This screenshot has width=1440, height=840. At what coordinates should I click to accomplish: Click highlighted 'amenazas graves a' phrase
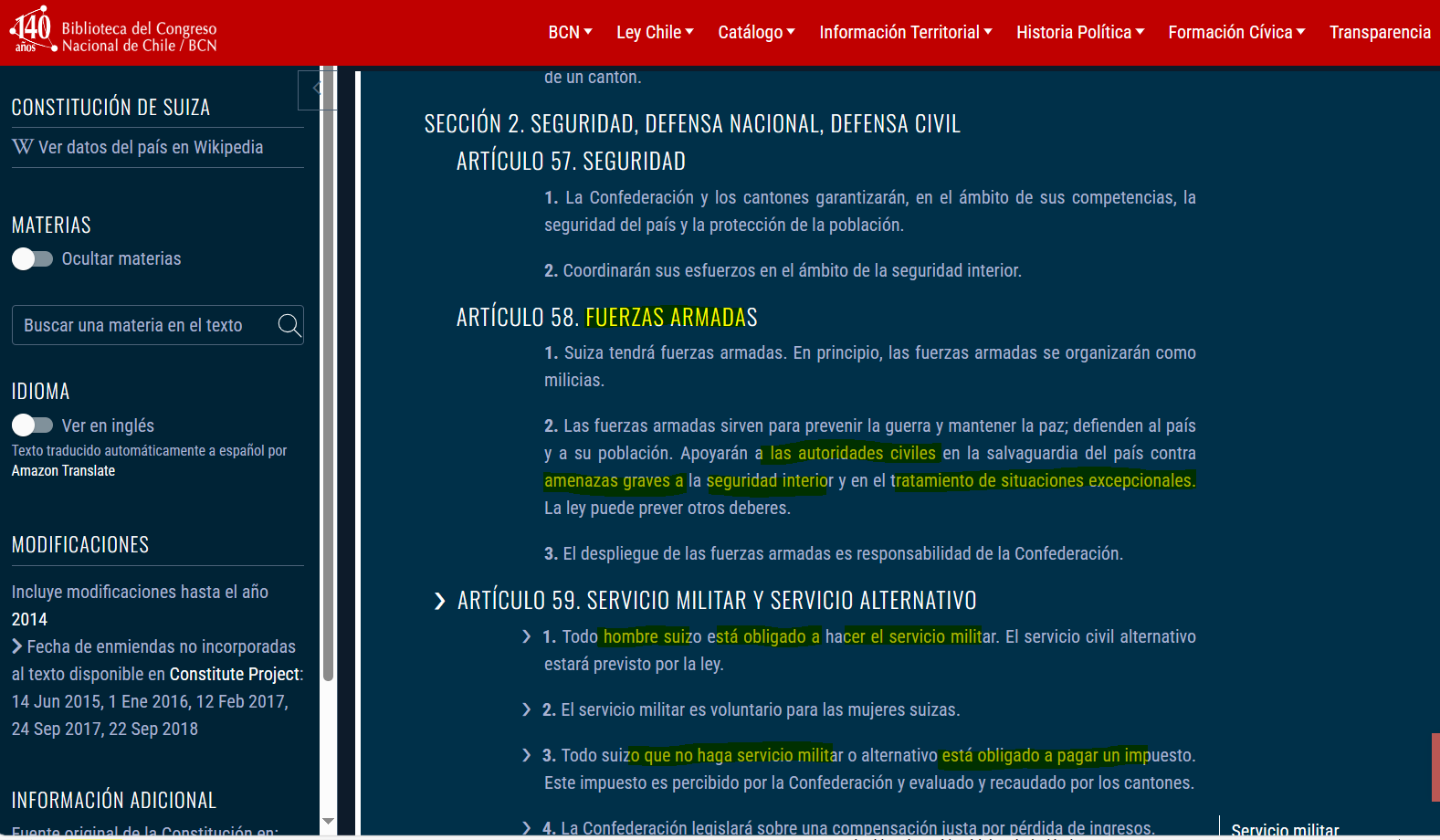[x=614, y=480]
